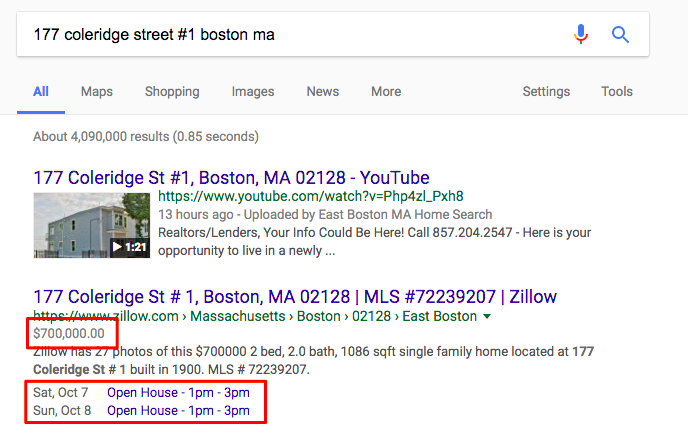Click the play icon on the 1:21 video thumbnail
The image size is (688, 438).
pyautogui.click(x=117, y=247)
